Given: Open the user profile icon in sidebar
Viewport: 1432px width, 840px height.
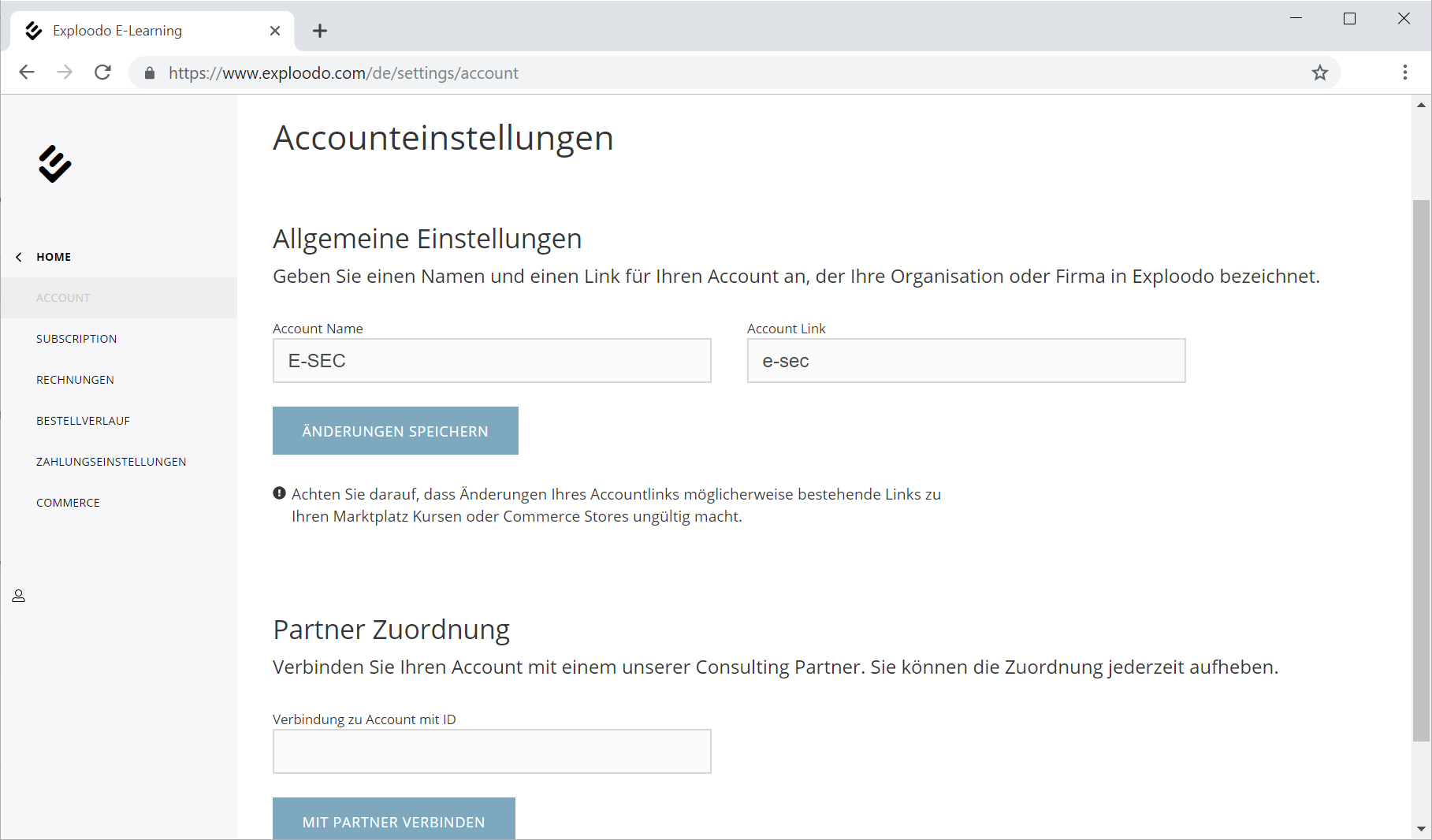Looking at the screenshot, I should [x=19, y=596].
